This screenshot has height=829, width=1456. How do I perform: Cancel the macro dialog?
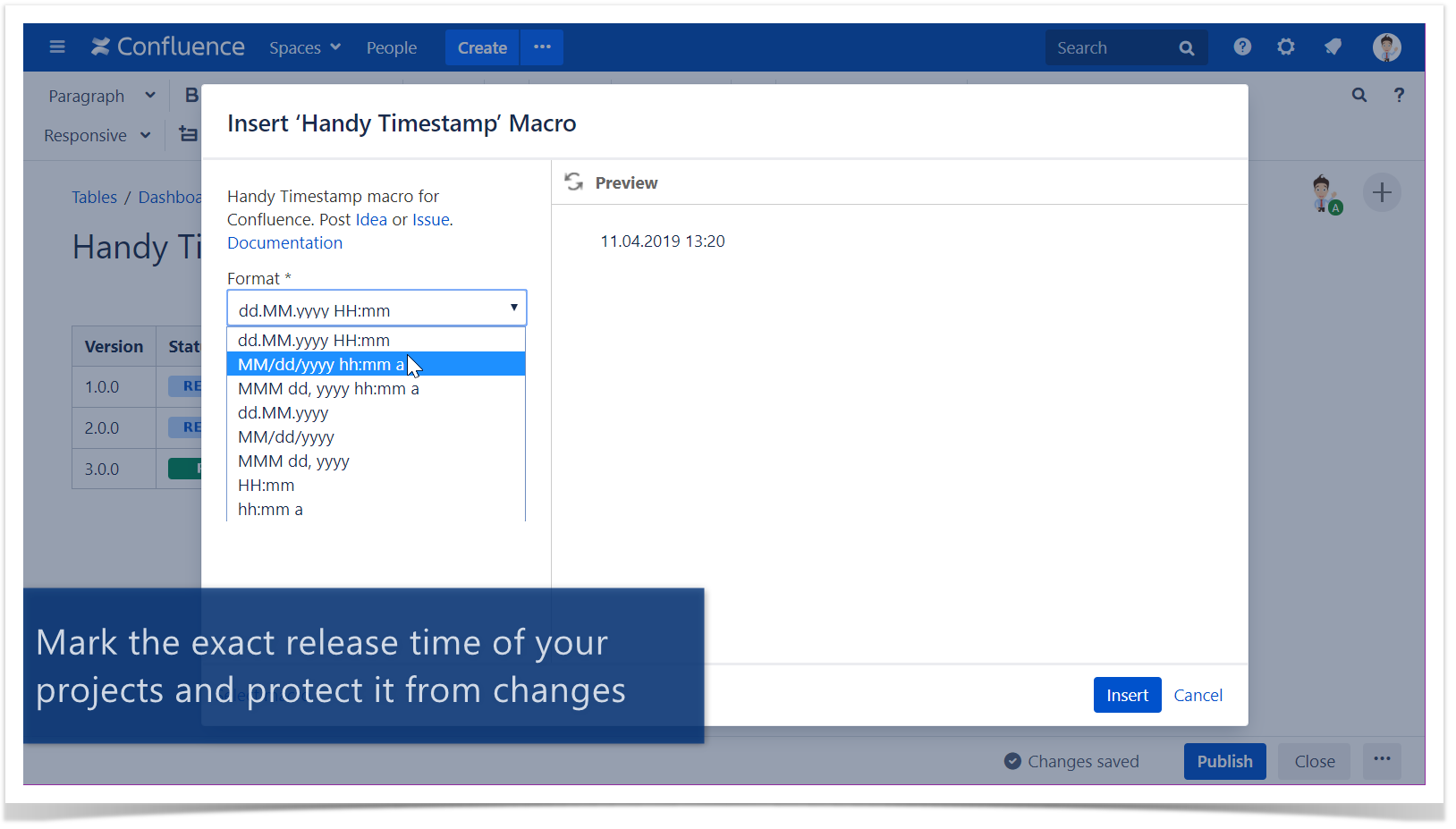click(1198, 695)
